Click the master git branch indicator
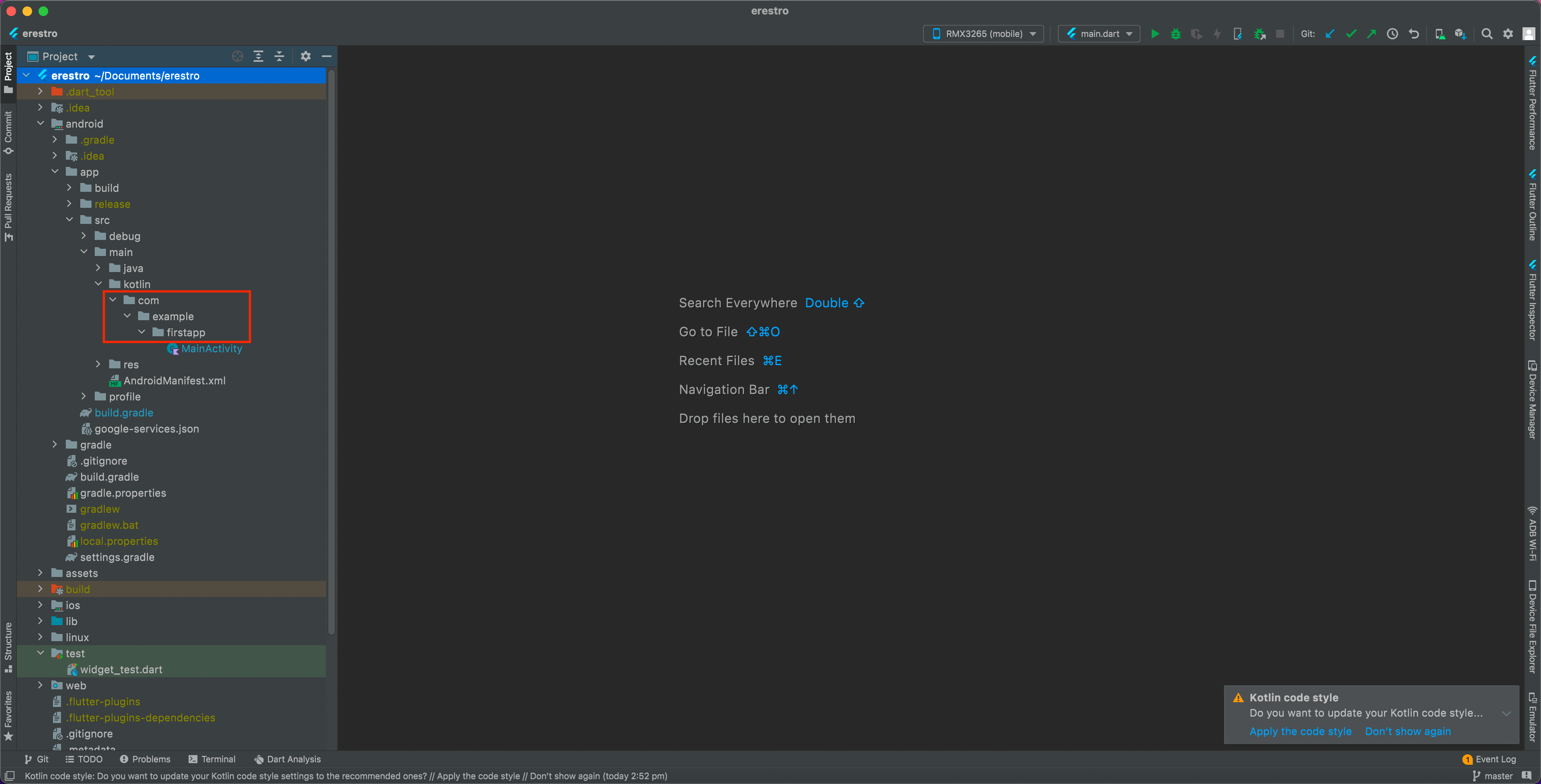 click(x=1492, y=776)
